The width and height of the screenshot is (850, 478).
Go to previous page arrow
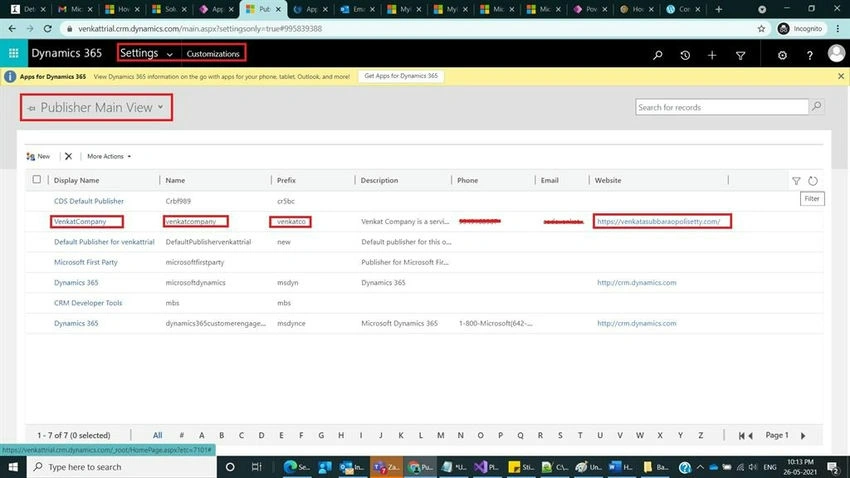tap(751, 436)
